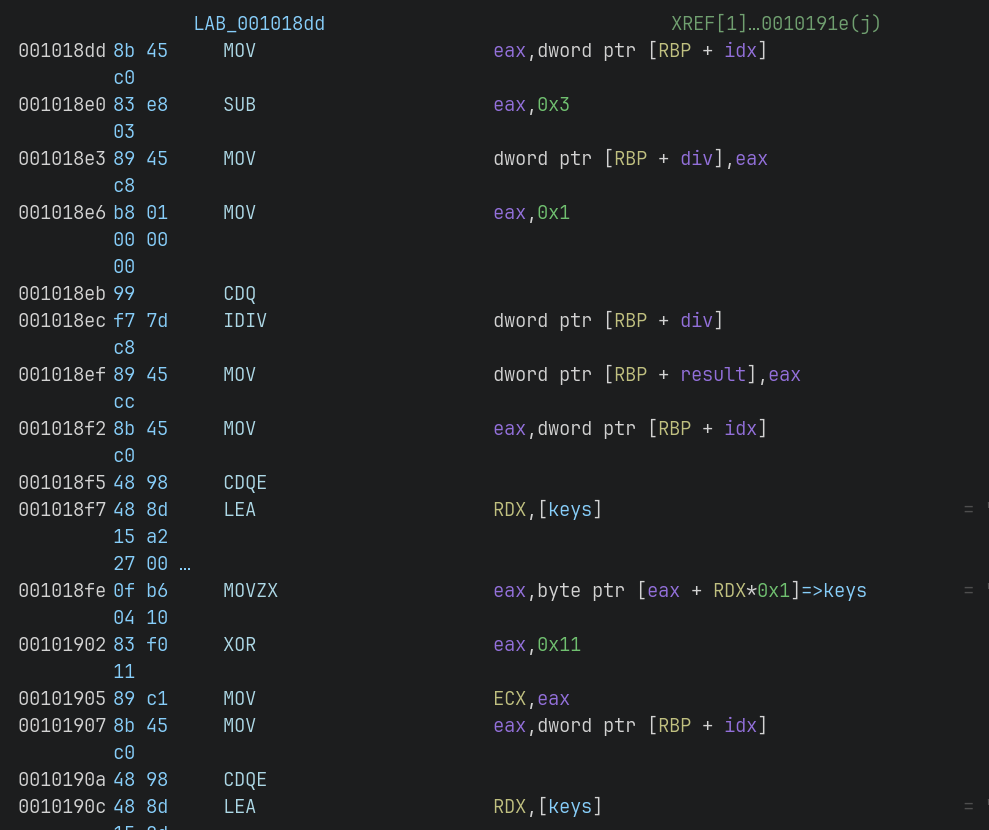Viewport: 989px width, 830px height.
Task: Select the address 001018e0
Action: pyautogui.click(x=62, y=104)
